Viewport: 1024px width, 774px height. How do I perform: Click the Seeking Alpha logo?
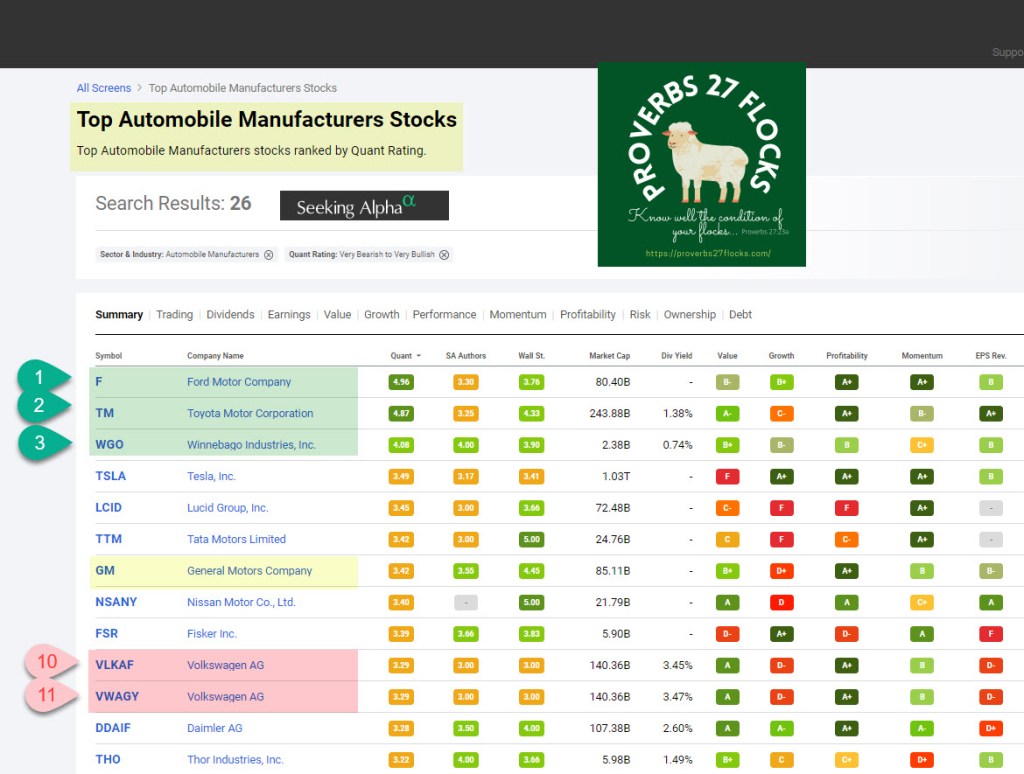pyautogui.click(x=364, y=206)
